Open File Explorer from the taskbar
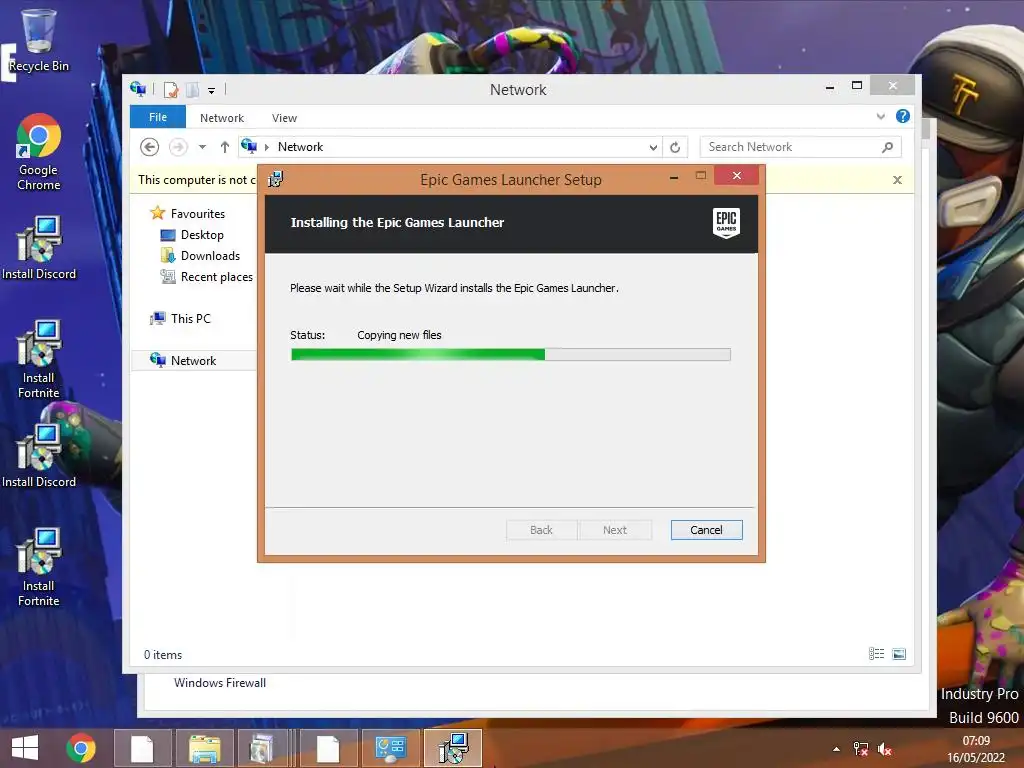The image size is (1024, 768). (204, 748)
